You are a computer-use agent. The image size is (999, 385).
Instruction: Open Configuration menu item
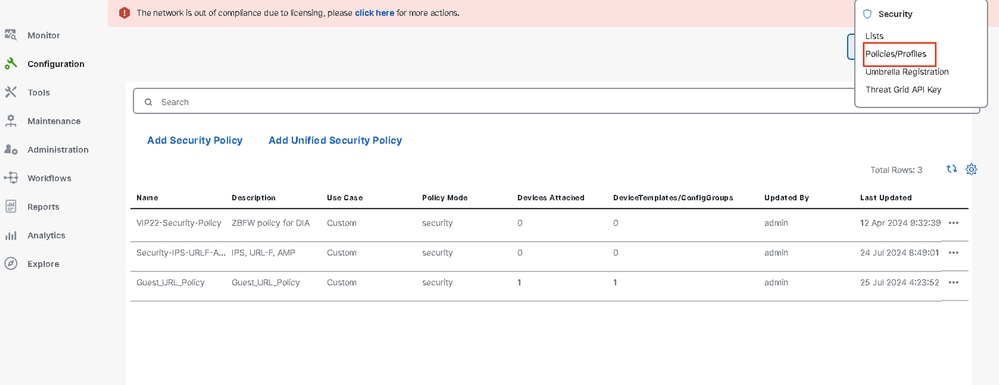click(55, 64)
